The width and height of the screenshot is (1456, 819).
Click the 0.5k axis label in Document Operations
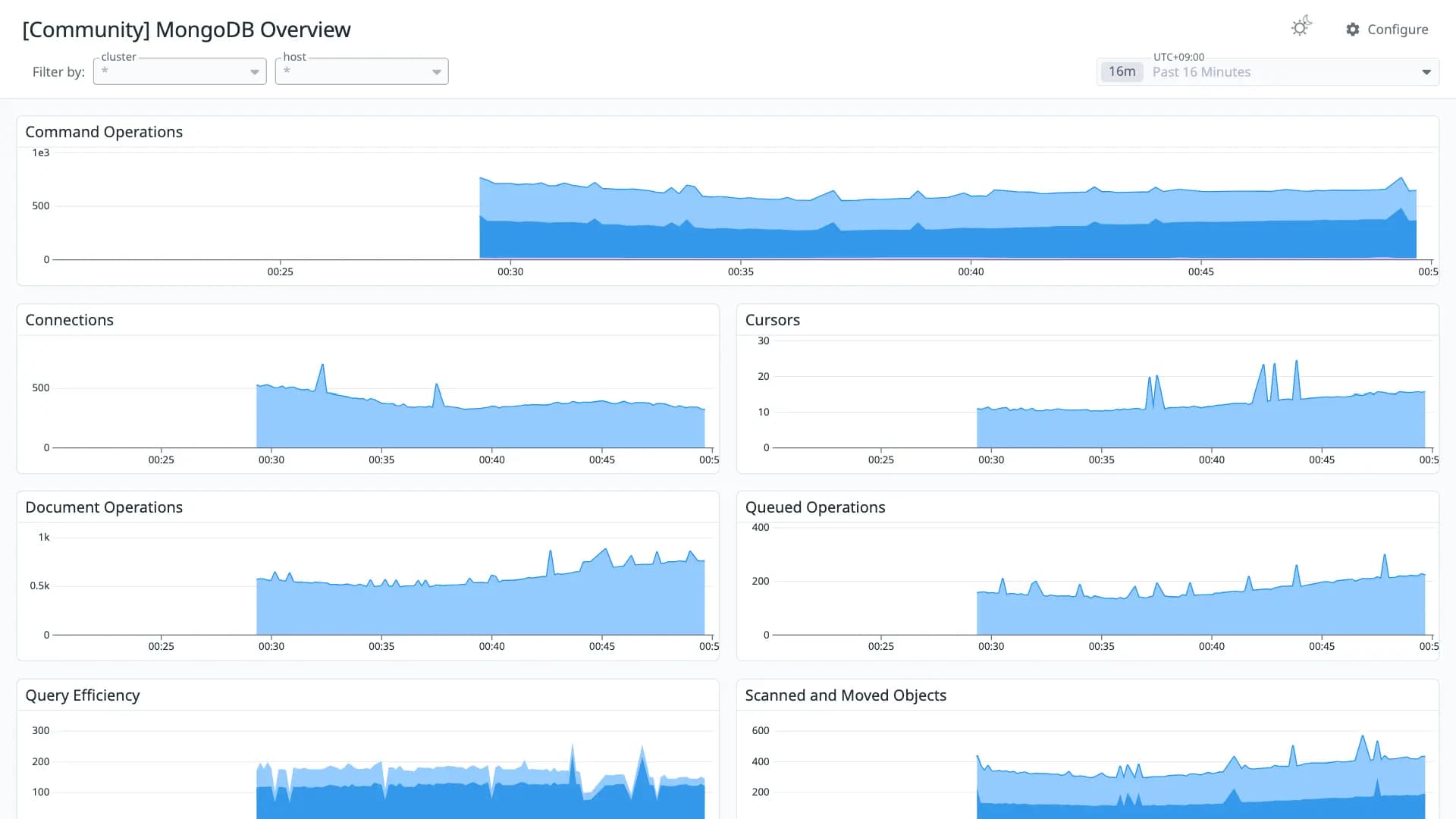(x=39, y=586)
